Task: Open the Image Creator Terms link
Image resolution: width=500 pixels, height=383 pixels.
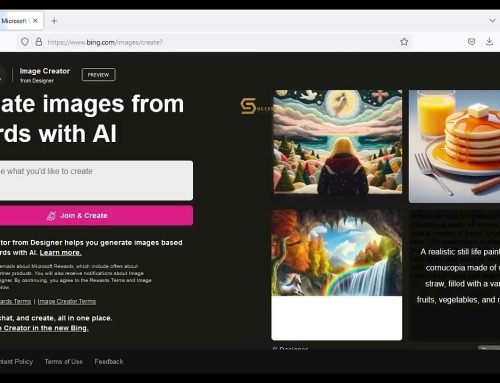Action: [x=67, y=301]
